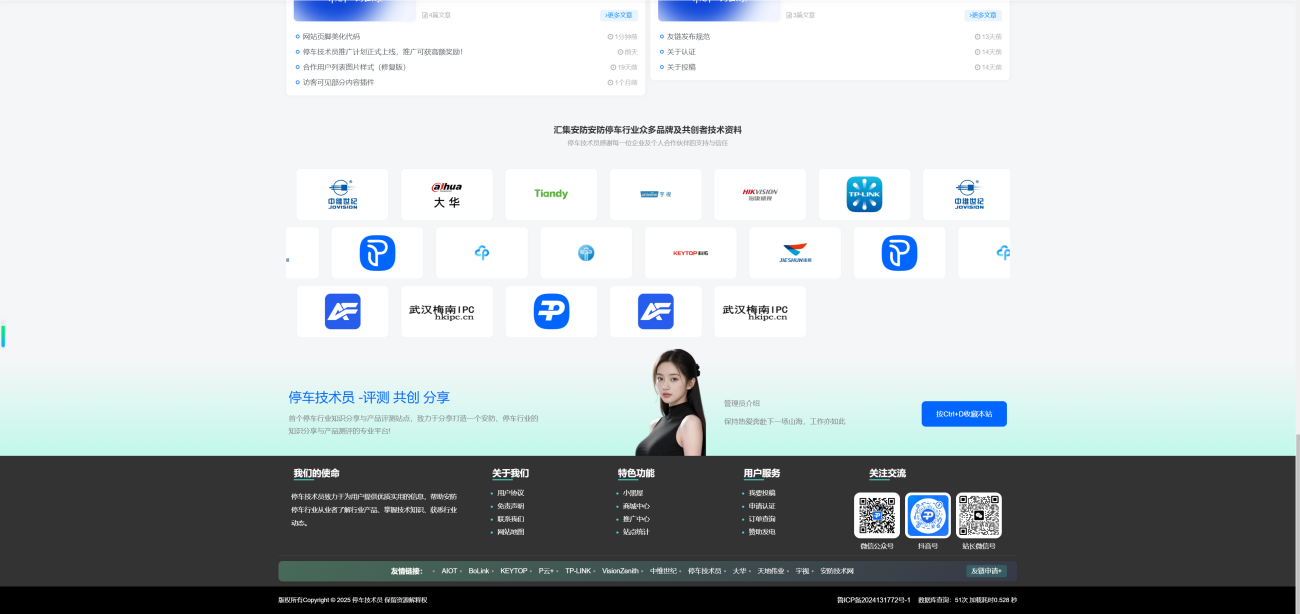This screenshot has width=1300, height=614.
Task: Click the webmaster WeChat QR code
Action: point(979,515)
